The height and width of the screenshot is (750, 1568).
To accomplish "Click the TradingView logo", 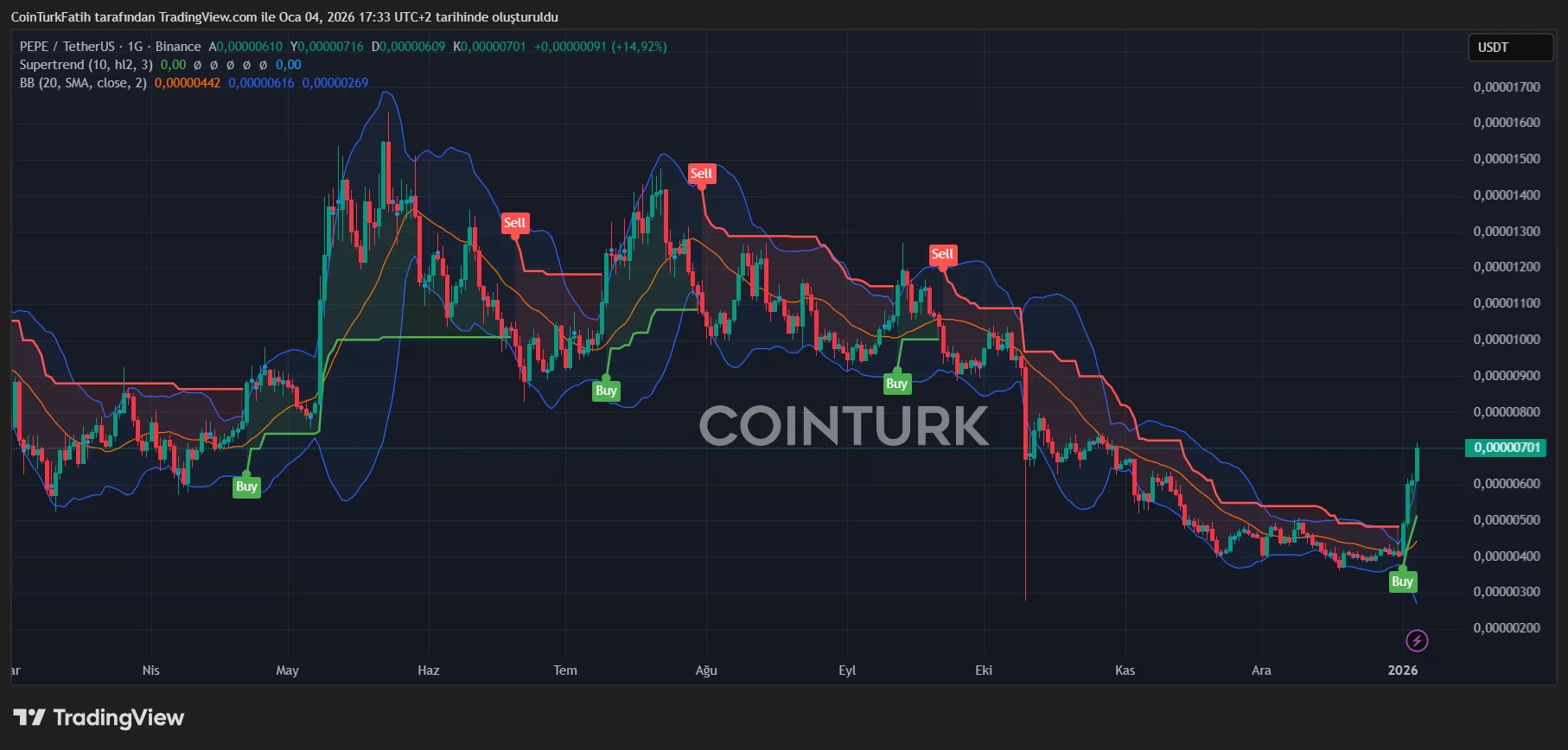I will click(99, 718).
